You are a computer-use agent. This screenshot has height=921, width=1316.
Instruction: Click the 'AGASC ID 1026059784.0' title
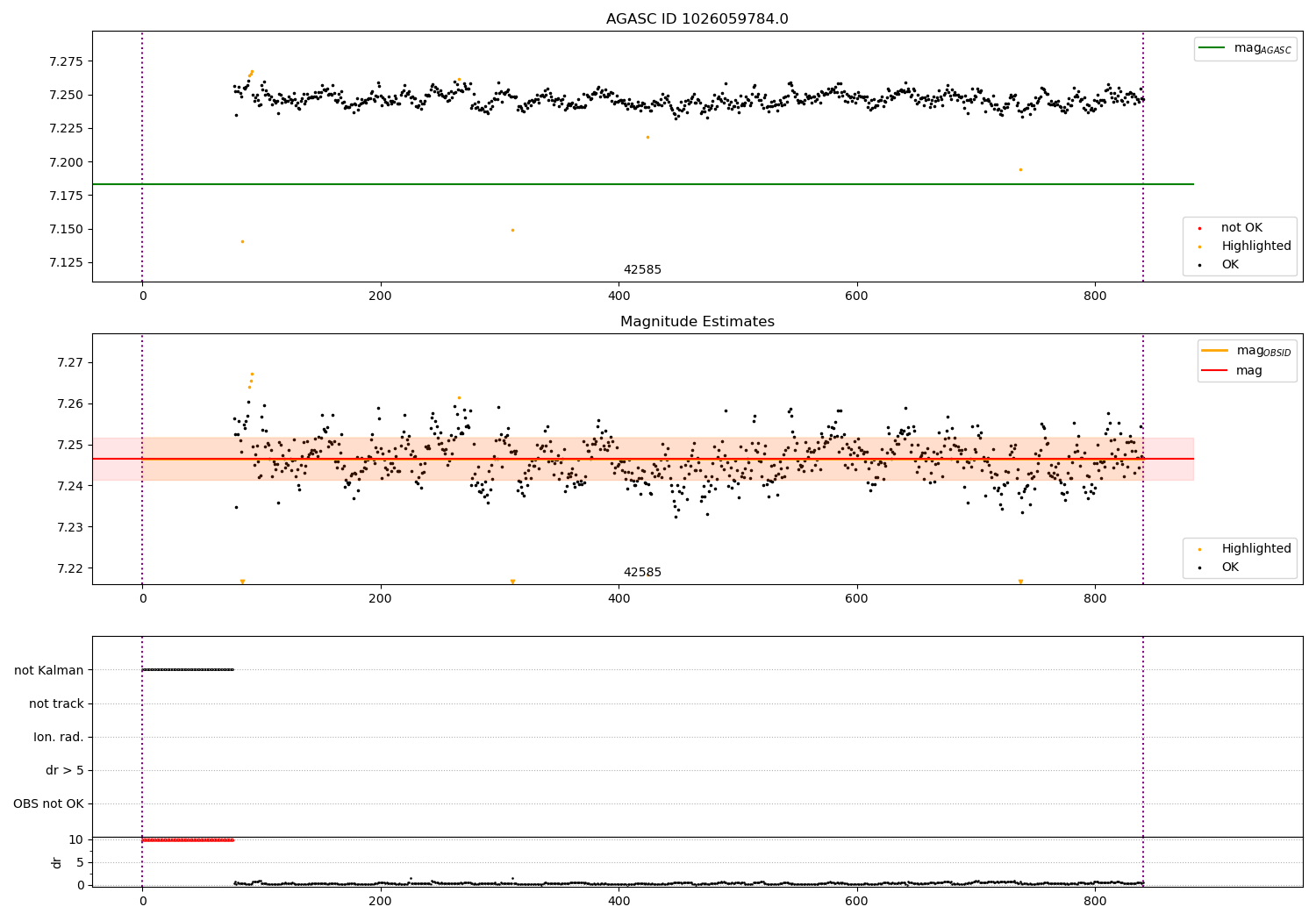pos(697,19)
